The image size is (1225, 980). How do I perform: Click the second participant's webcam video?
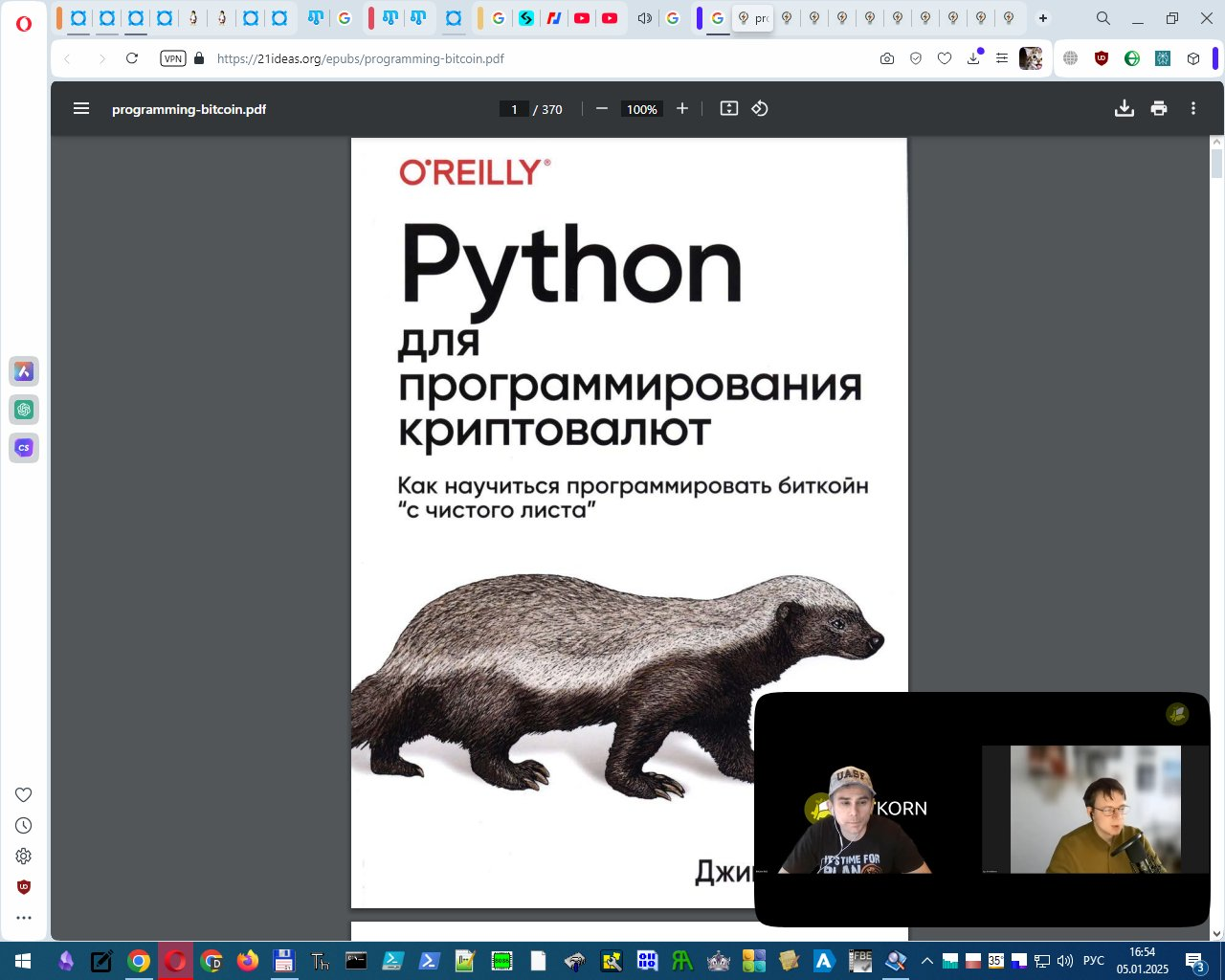(x=1096, y=810)
